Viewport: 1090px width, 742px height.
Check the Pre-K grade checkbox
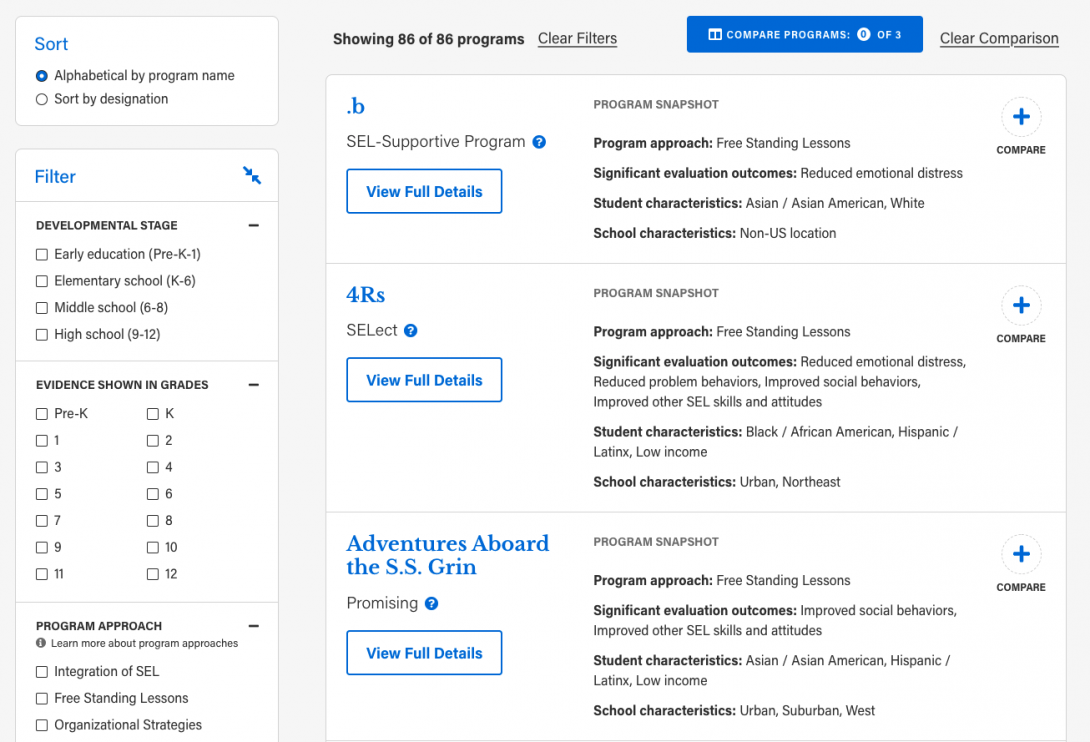(42, 414)
